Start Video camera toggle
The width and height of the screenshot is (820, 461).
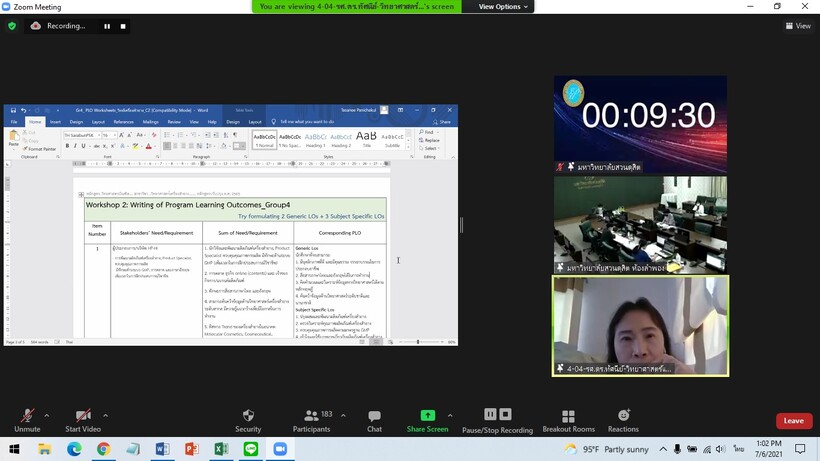[83, 421]
